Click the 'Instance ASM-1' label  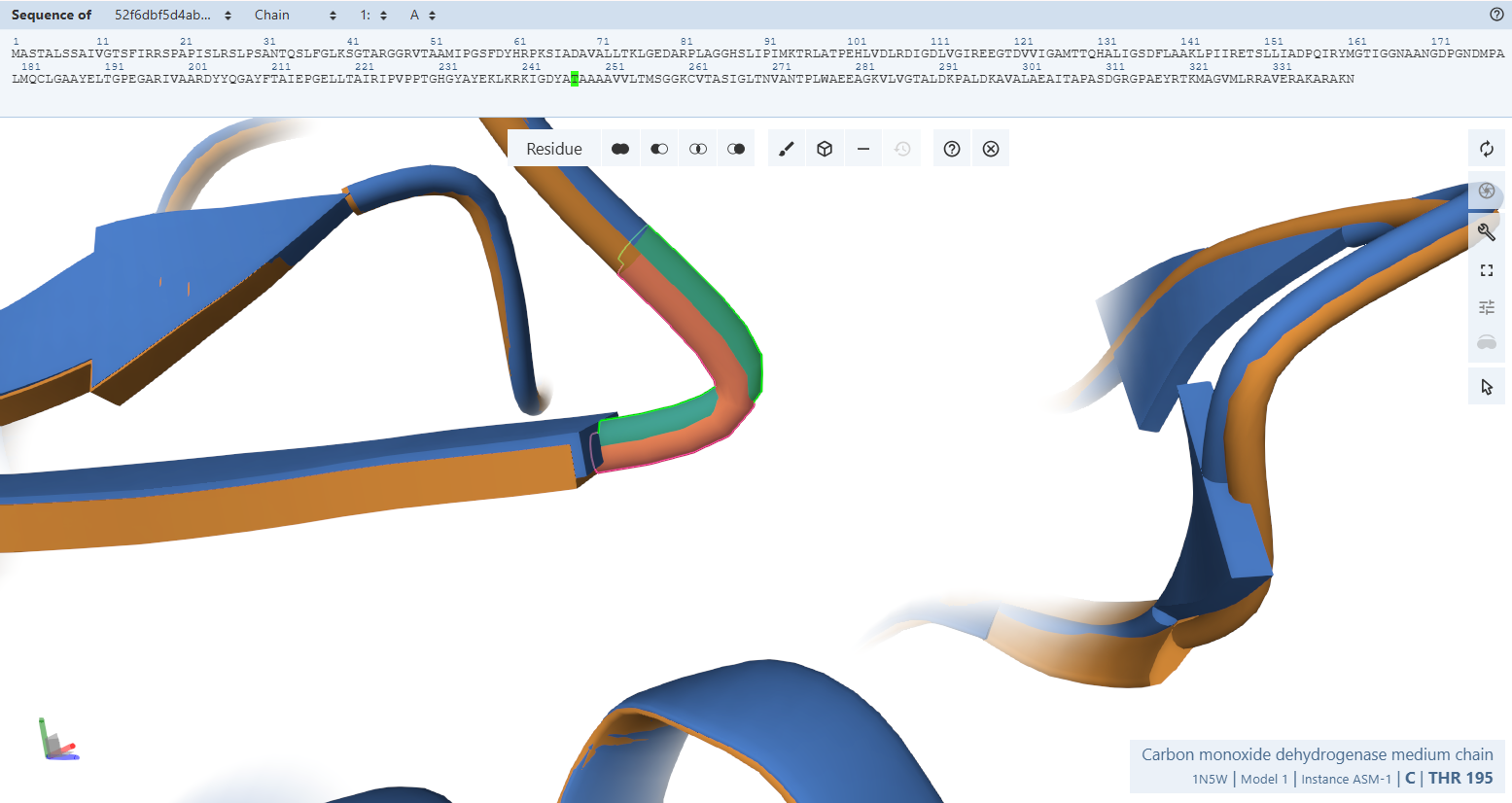pos(1346,779)
